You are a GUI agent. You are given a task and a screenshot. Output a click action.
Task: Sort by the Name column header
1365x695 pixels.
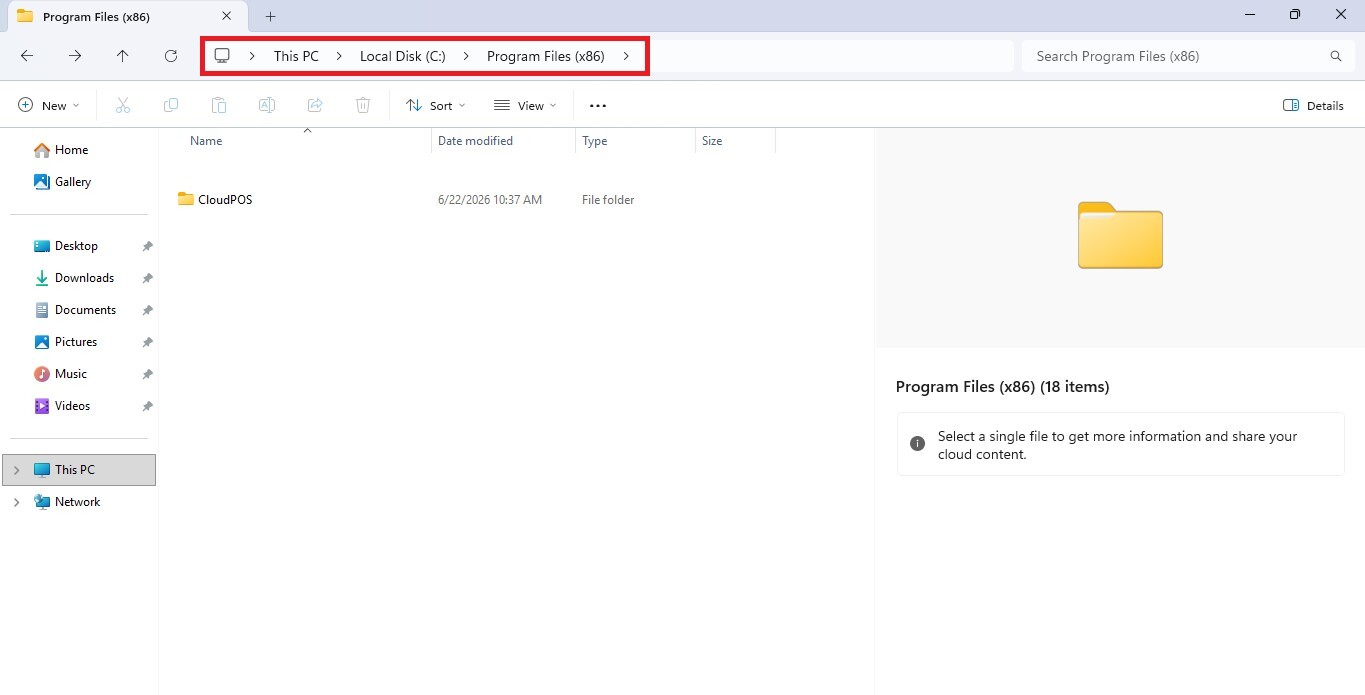point(206,141)
